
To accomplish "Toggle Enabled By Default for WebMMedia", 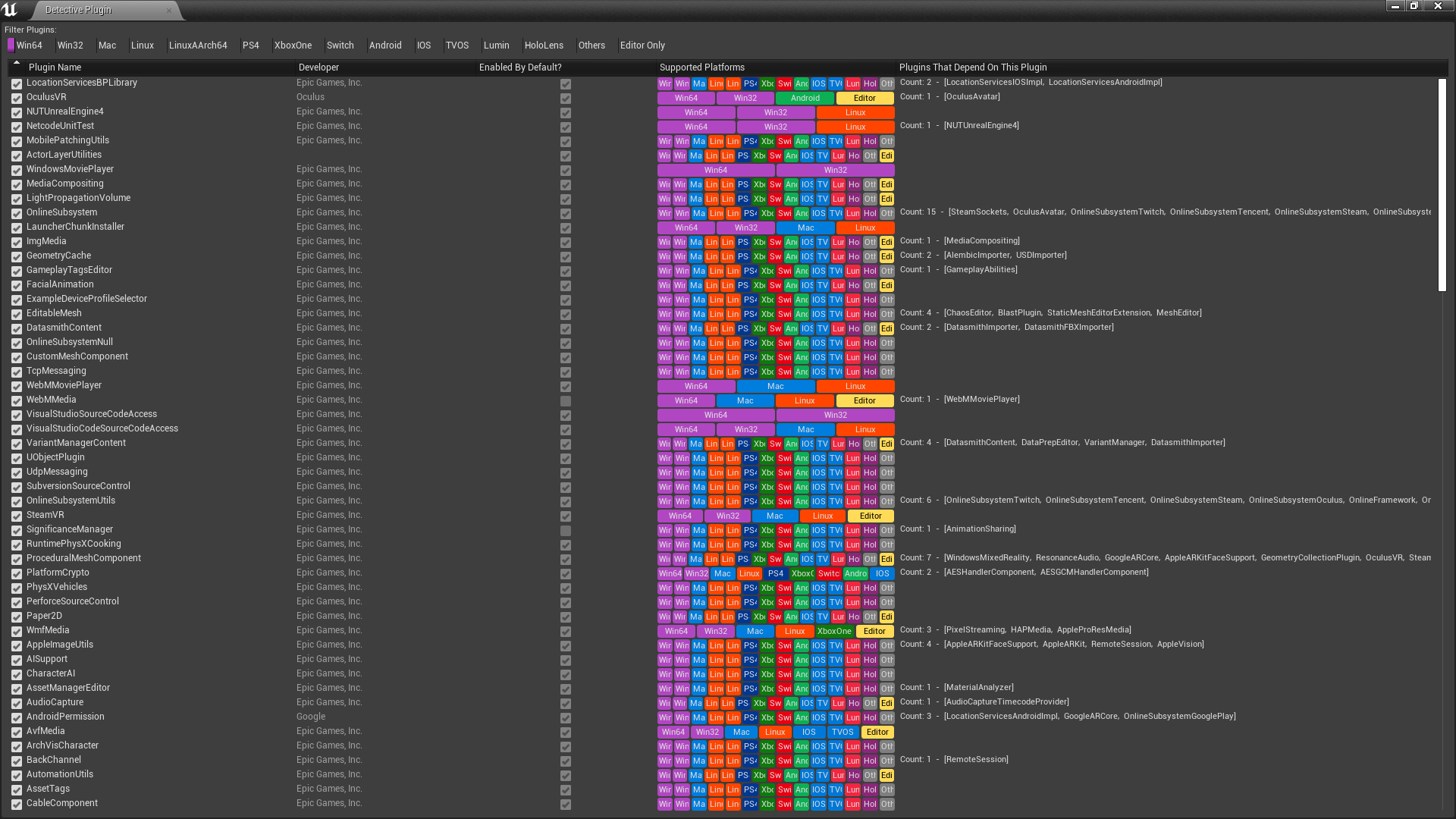I will (566, 401).
